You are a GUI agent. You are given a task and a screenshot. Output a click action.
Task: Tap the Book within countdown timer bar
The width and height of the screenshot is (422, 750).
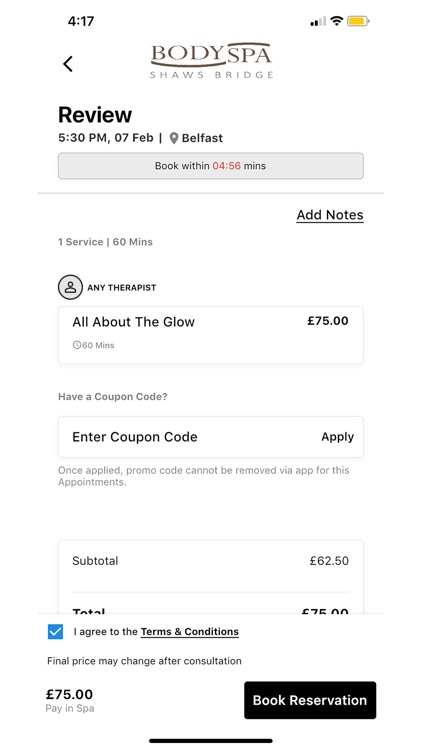tap(211, 166)
